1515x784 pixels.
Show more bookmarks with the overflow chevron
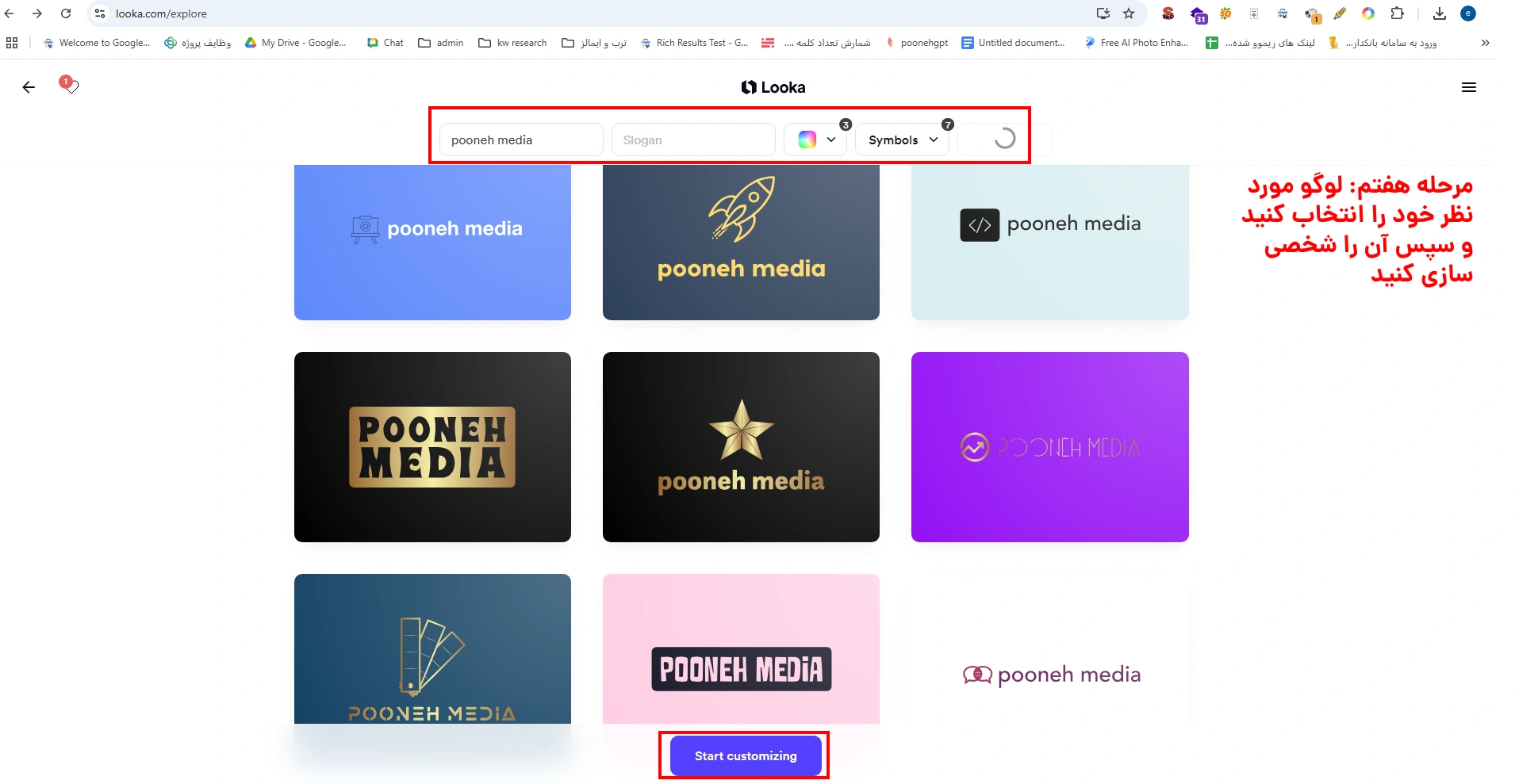[1485, 43]
